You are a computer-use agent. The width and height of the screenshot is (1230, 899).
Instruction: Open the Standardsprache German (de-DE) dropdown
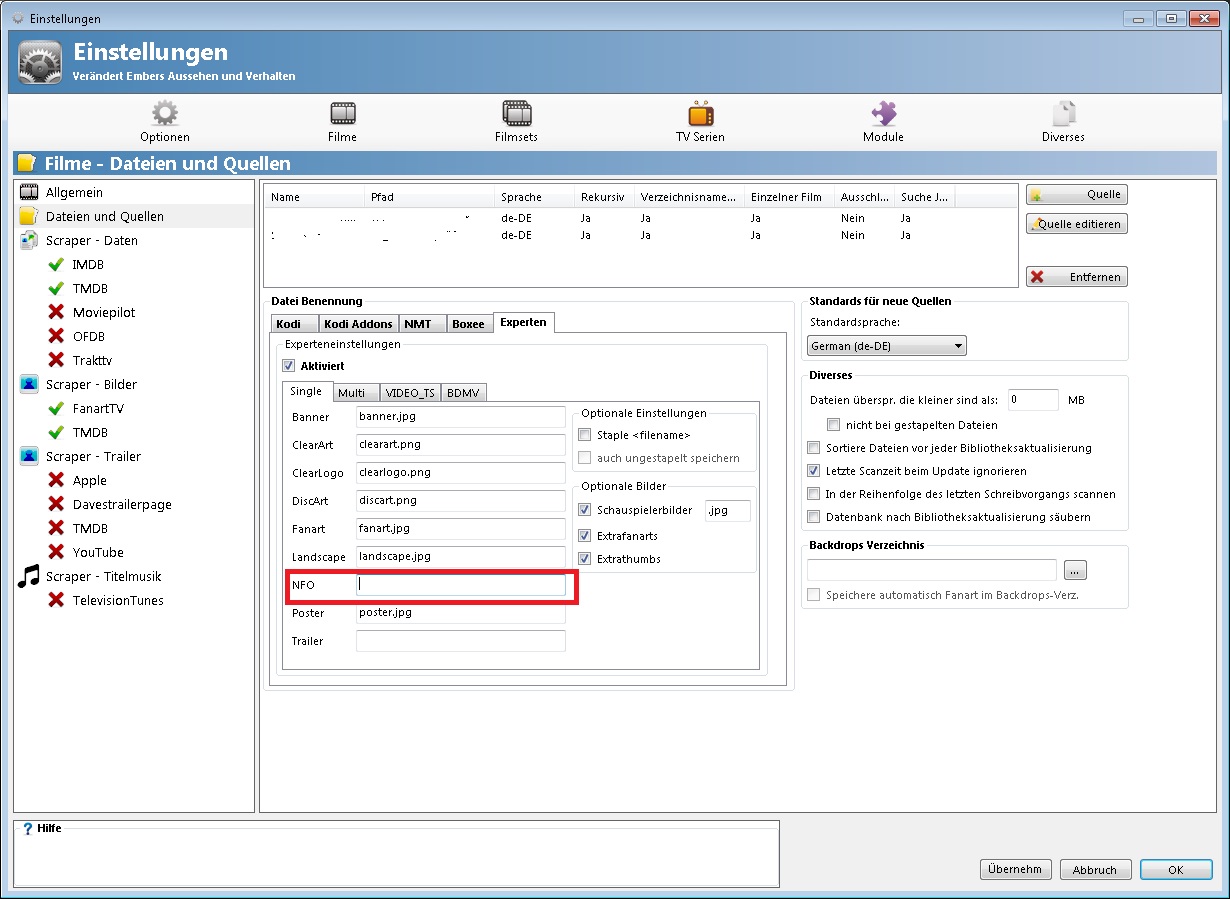[x=887, y=346]
